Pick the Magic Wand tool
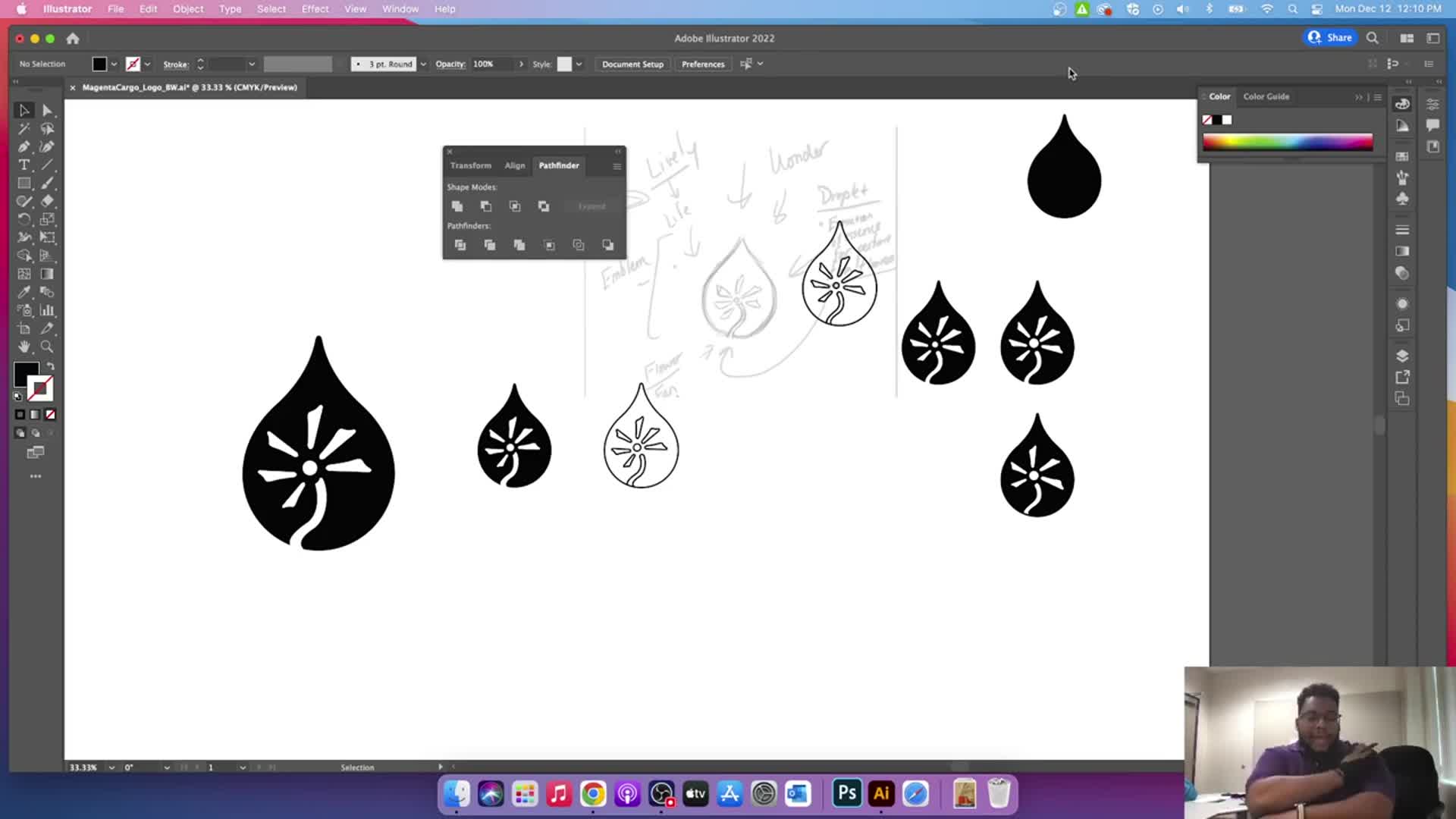 coord(24,129)
